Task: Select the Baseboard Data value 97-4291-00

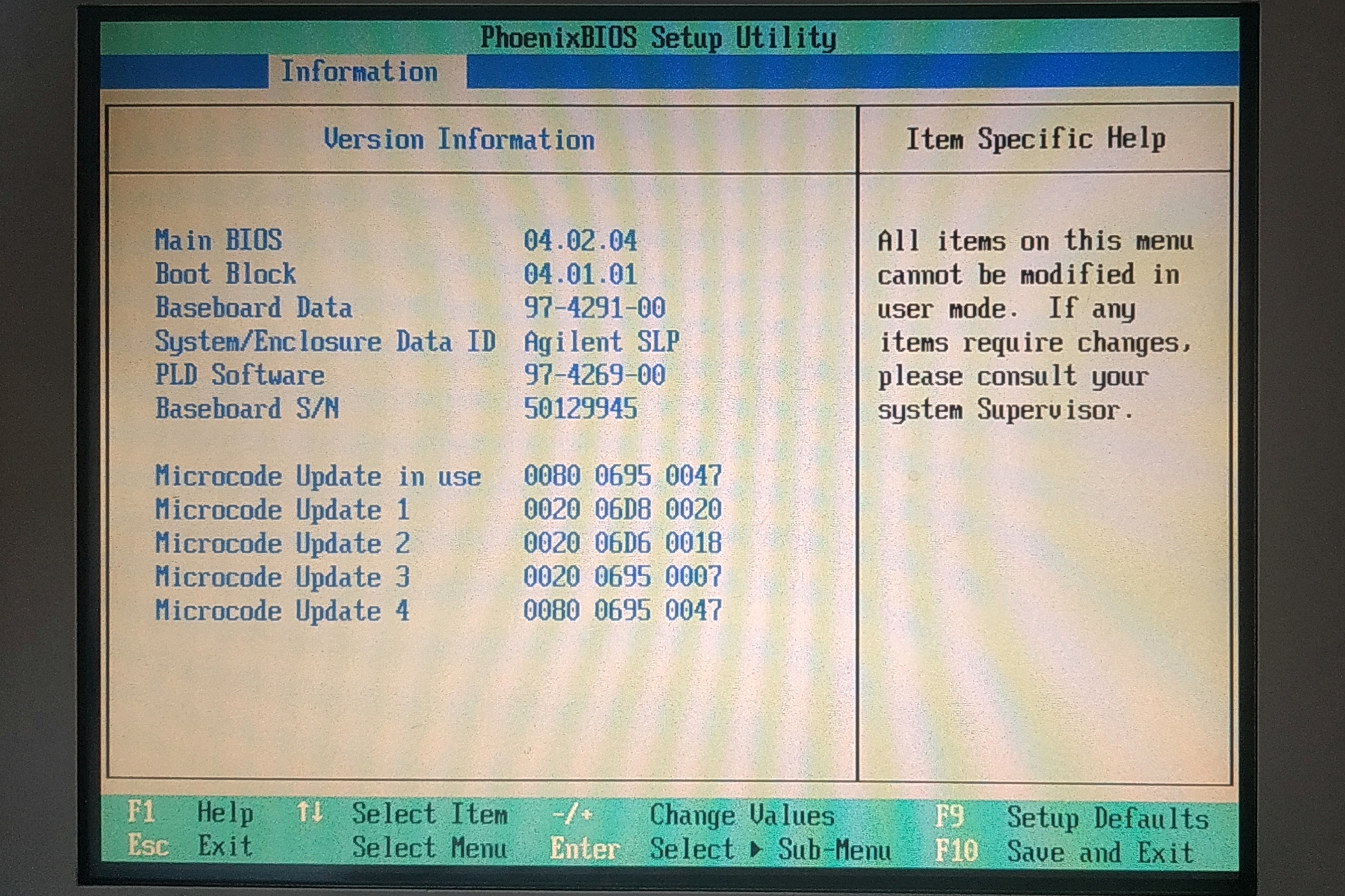Action: (594, 308)
